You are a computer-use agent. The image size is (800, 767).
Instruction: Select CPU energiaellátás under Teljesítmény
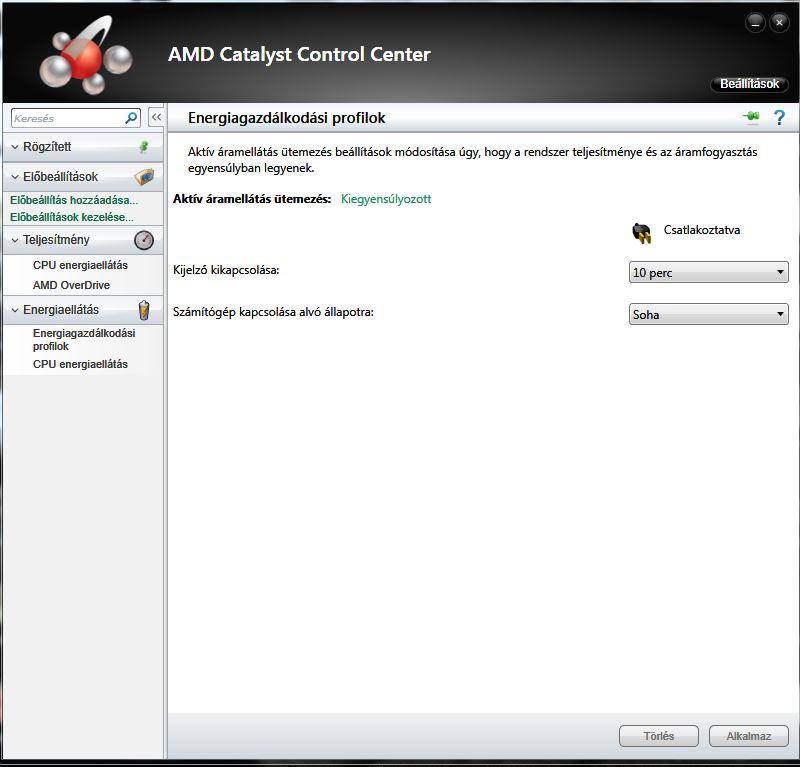coord(80,265)
